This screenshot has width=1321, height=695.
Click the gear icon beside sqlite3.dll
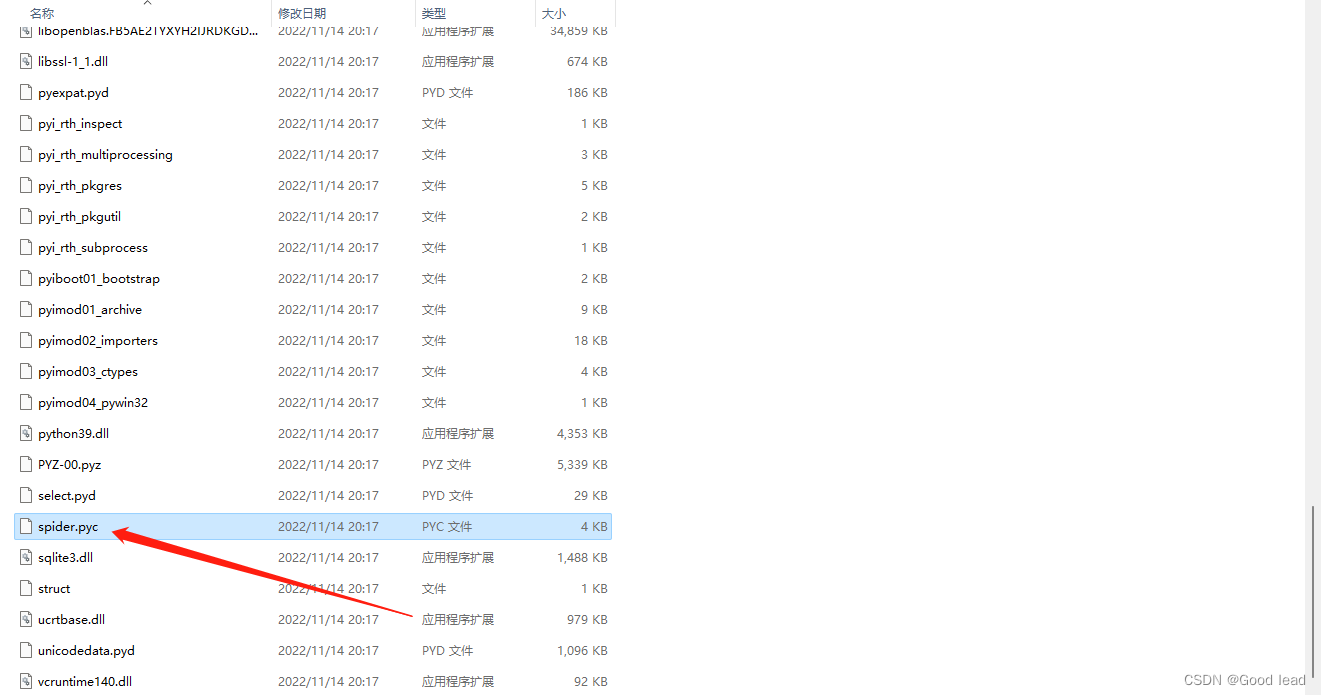pyautogui.click(x=24, y=557)
